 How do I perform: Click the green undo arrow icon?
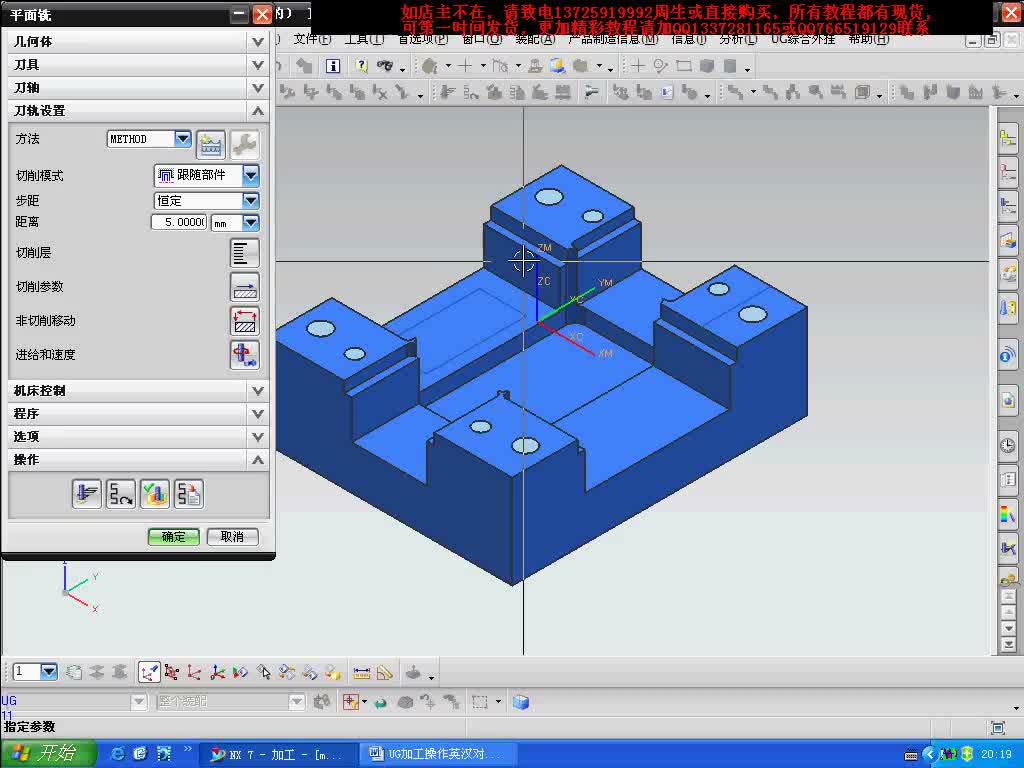pos(381,703)
